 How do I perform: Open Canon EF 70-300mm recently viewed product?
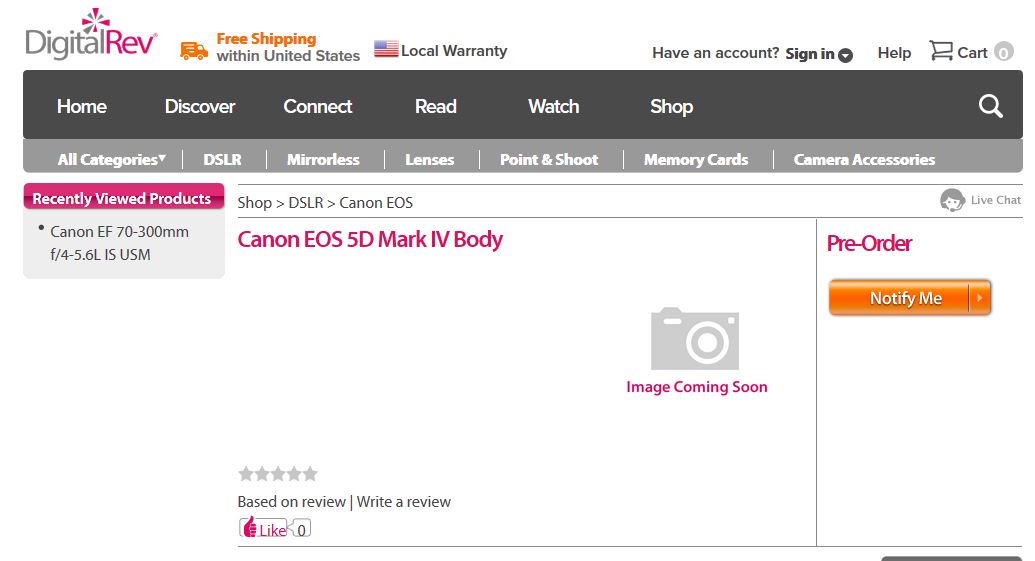(x=119, y=243)
